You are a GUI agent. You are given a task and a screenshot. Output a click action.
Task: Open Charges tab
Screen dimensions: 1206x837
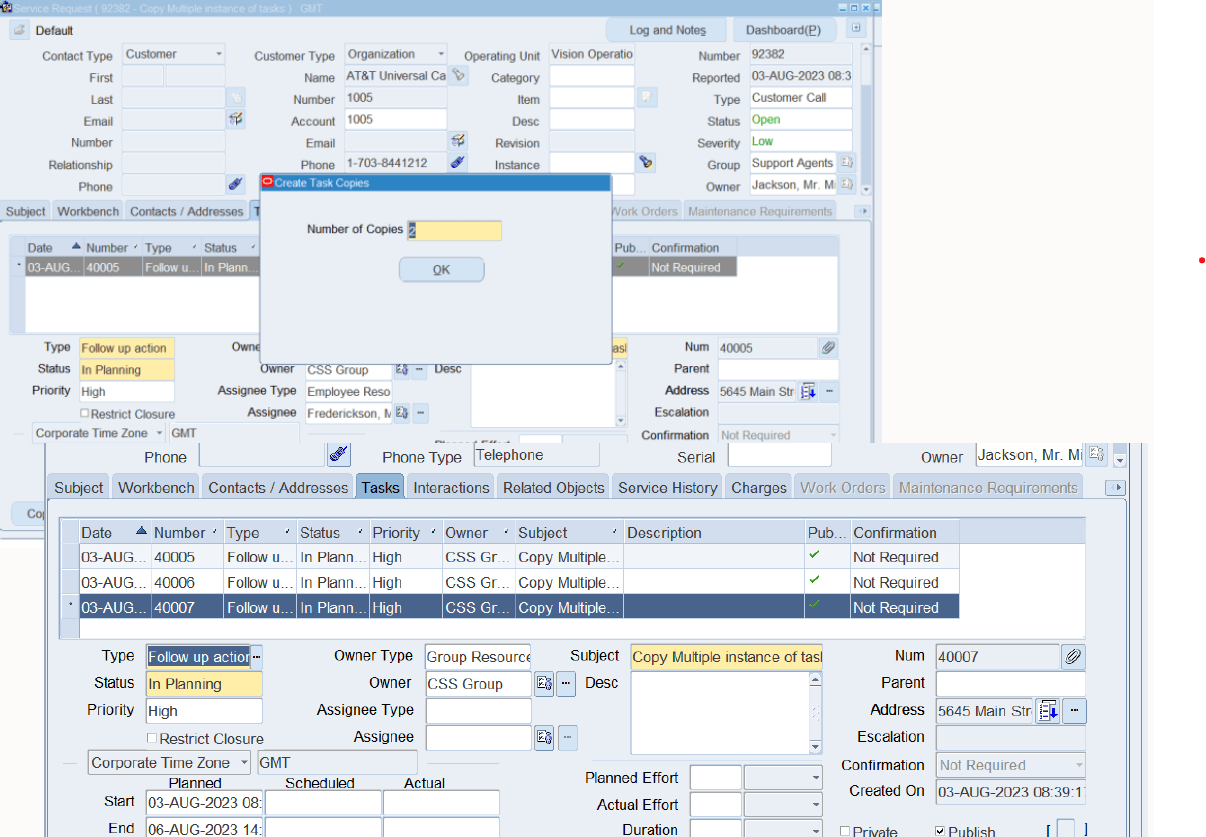tap(759, 487)
